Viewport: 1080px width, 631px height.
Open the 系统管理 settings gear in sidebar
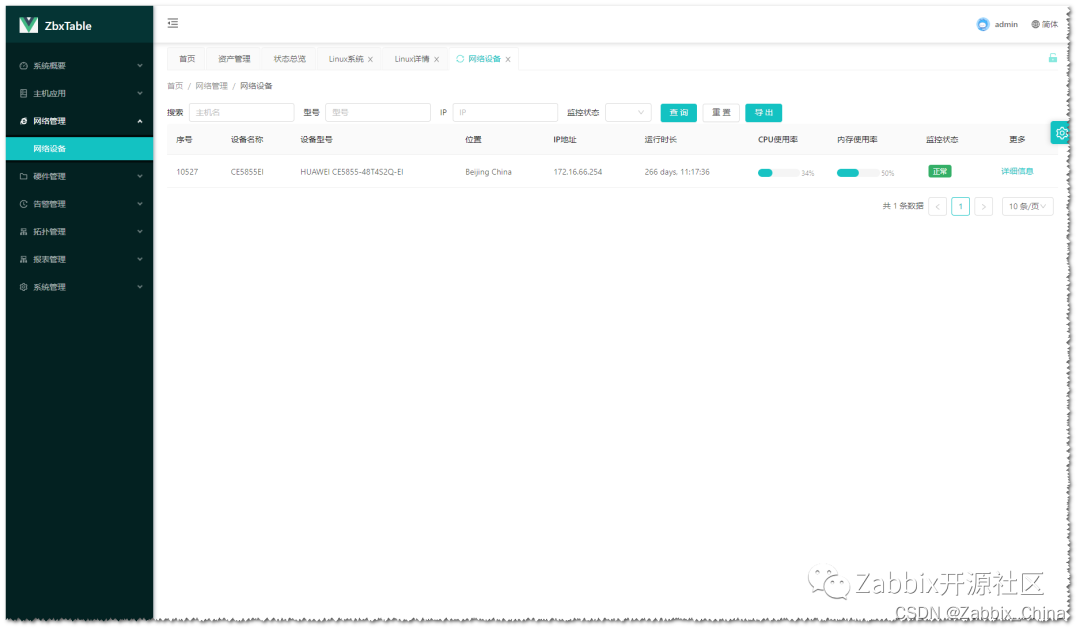coord(22,287)
